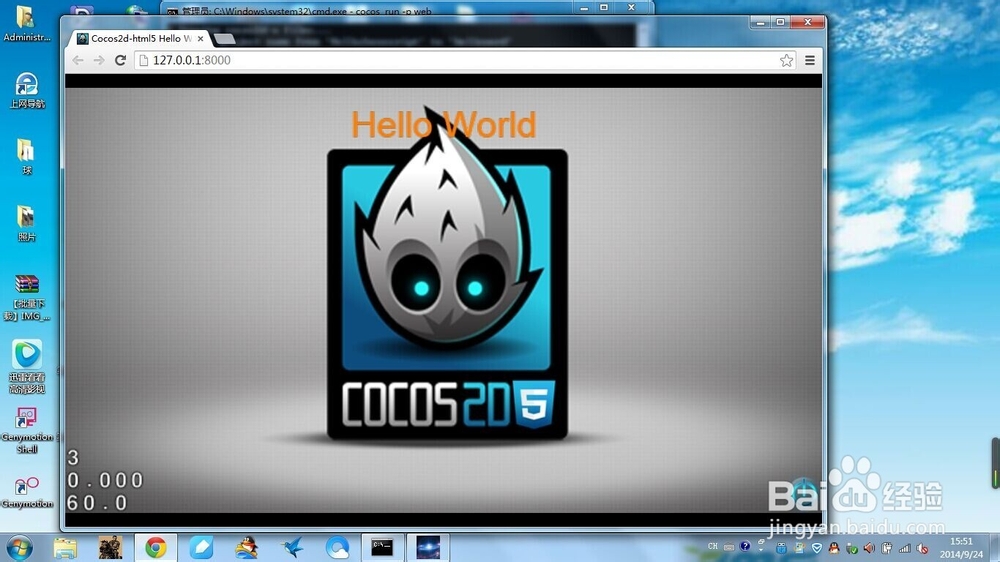Screen dimensions: 1000x562
Task: Select the IMG archive file on desktop
Action: point(26,297)
